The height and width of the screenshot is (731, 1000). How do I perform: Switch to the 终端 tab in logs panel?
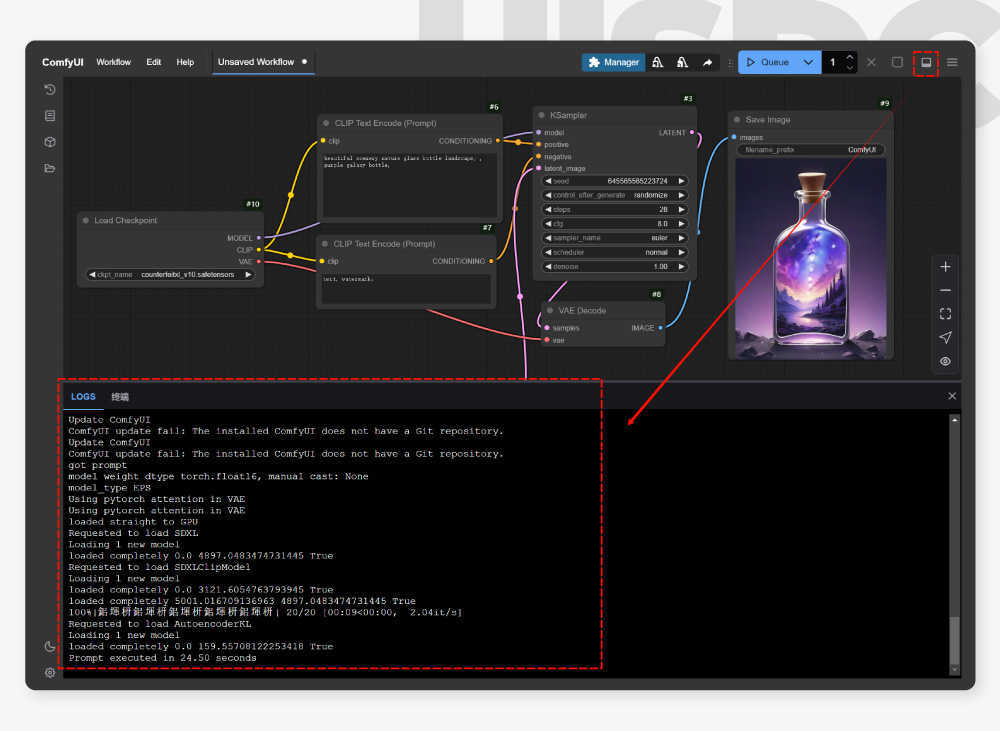[x=120, y=396]
